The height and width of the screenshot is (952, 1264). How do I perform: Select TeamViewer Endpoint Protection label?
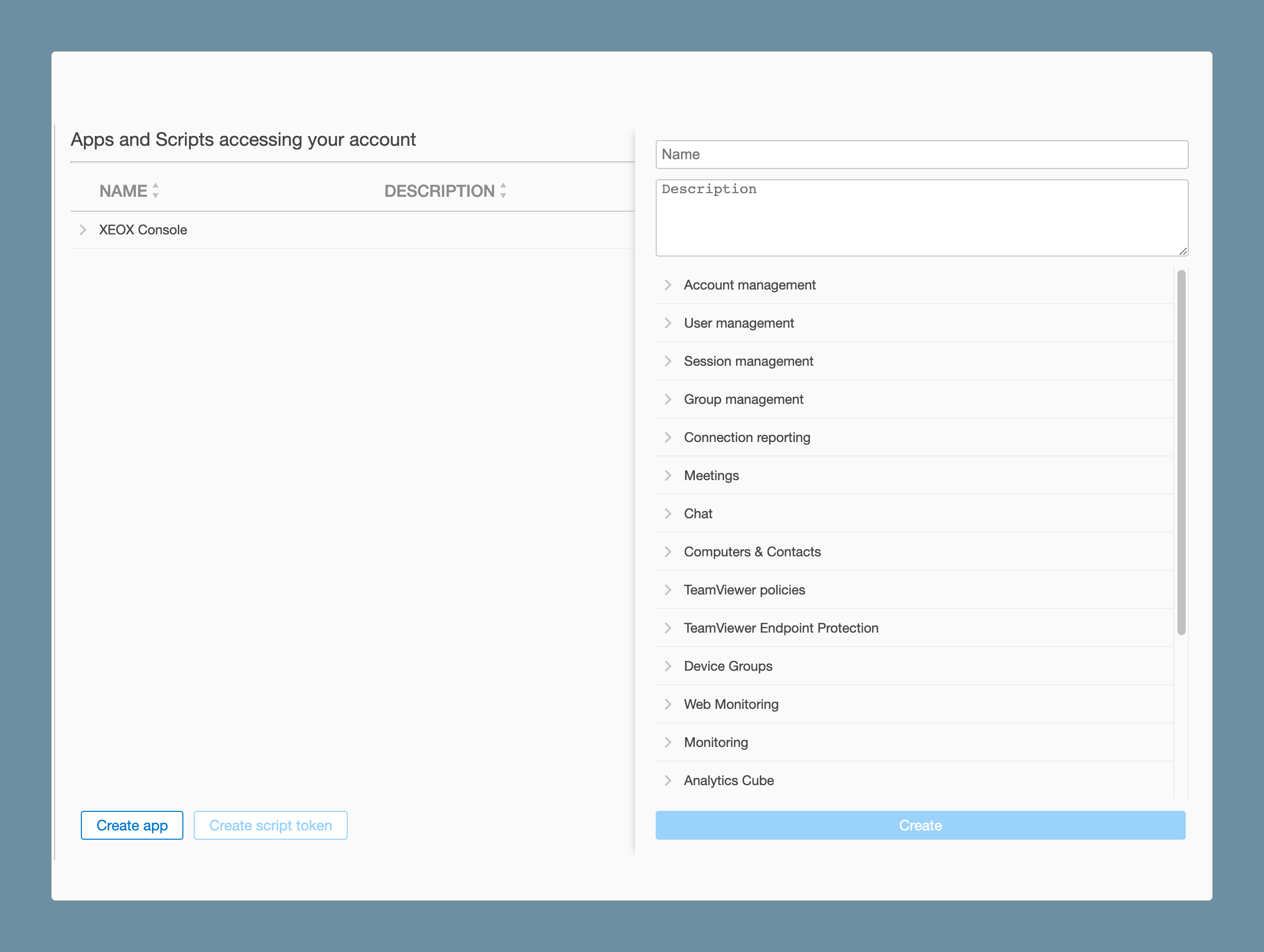(x=781, y=627)
